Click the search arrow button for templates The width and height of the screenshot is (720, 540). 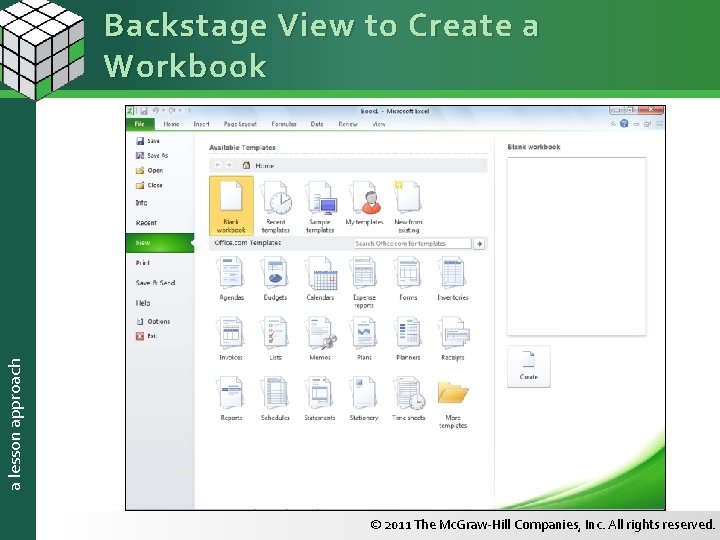479,244
